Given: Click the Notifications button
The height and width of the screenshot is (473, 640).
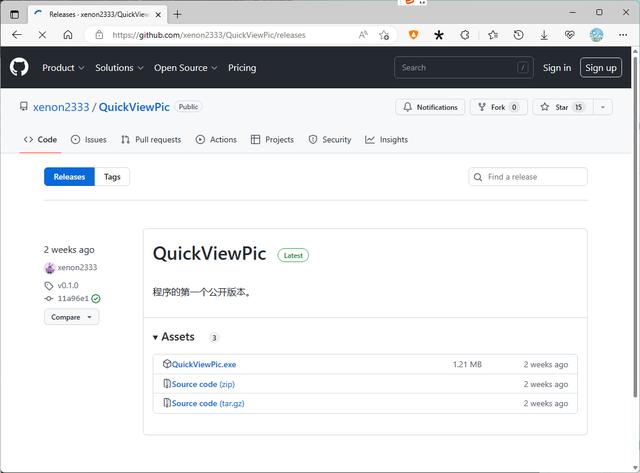Looking at the screenshot, I should click(x=430, y=107).
